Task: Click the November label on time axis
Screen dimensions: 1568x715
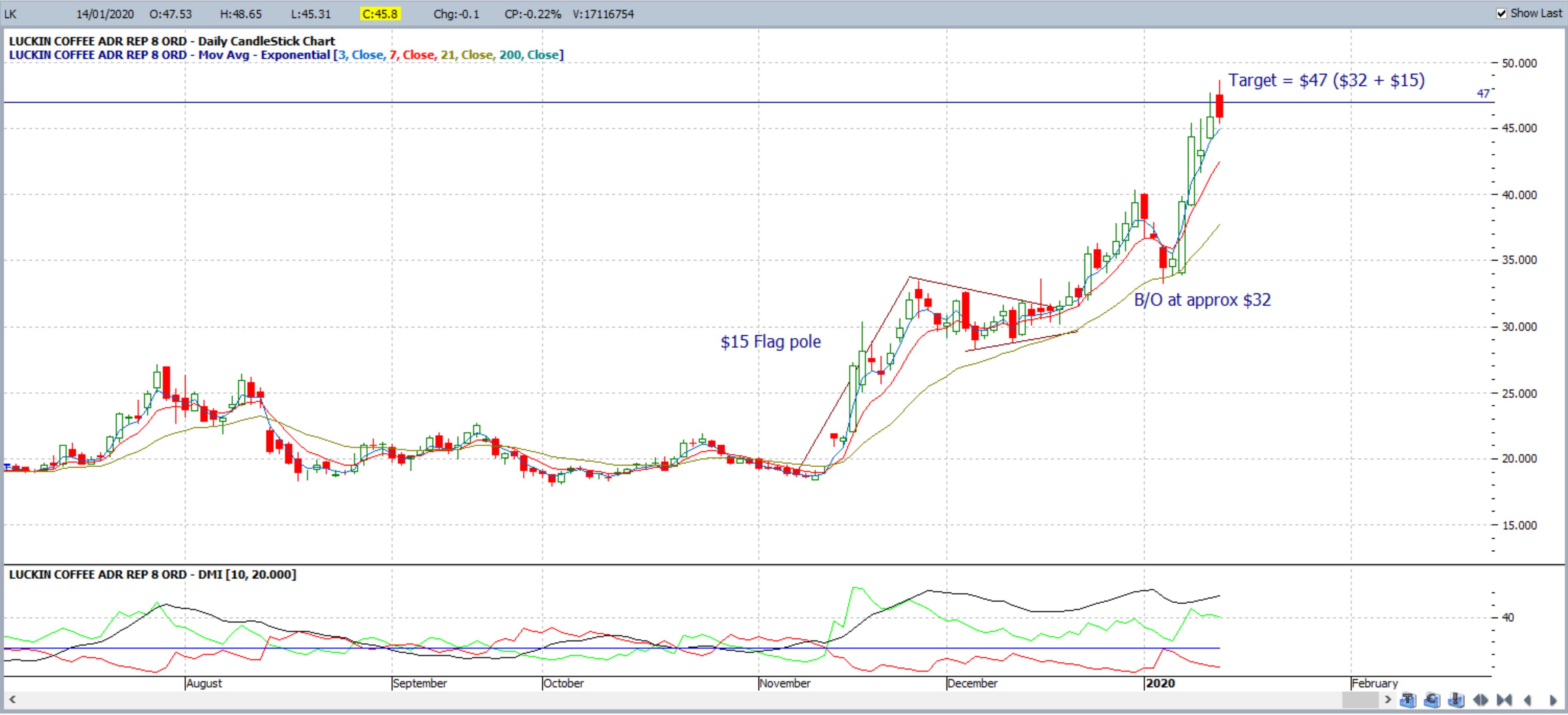Action: (x=785, y=683)
